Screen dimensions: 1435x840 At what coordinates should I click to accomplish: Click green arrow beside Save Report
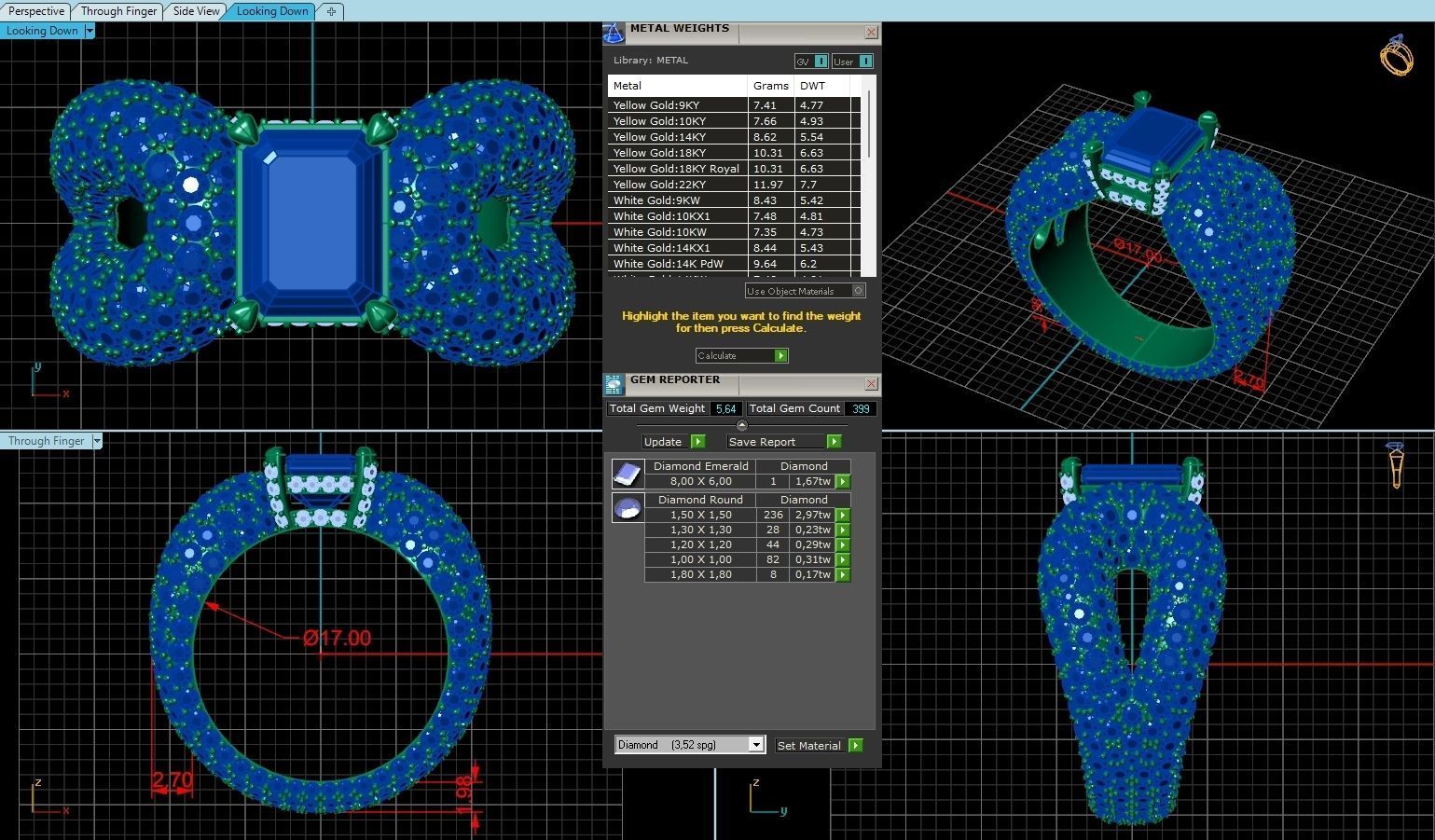[835, 442]
